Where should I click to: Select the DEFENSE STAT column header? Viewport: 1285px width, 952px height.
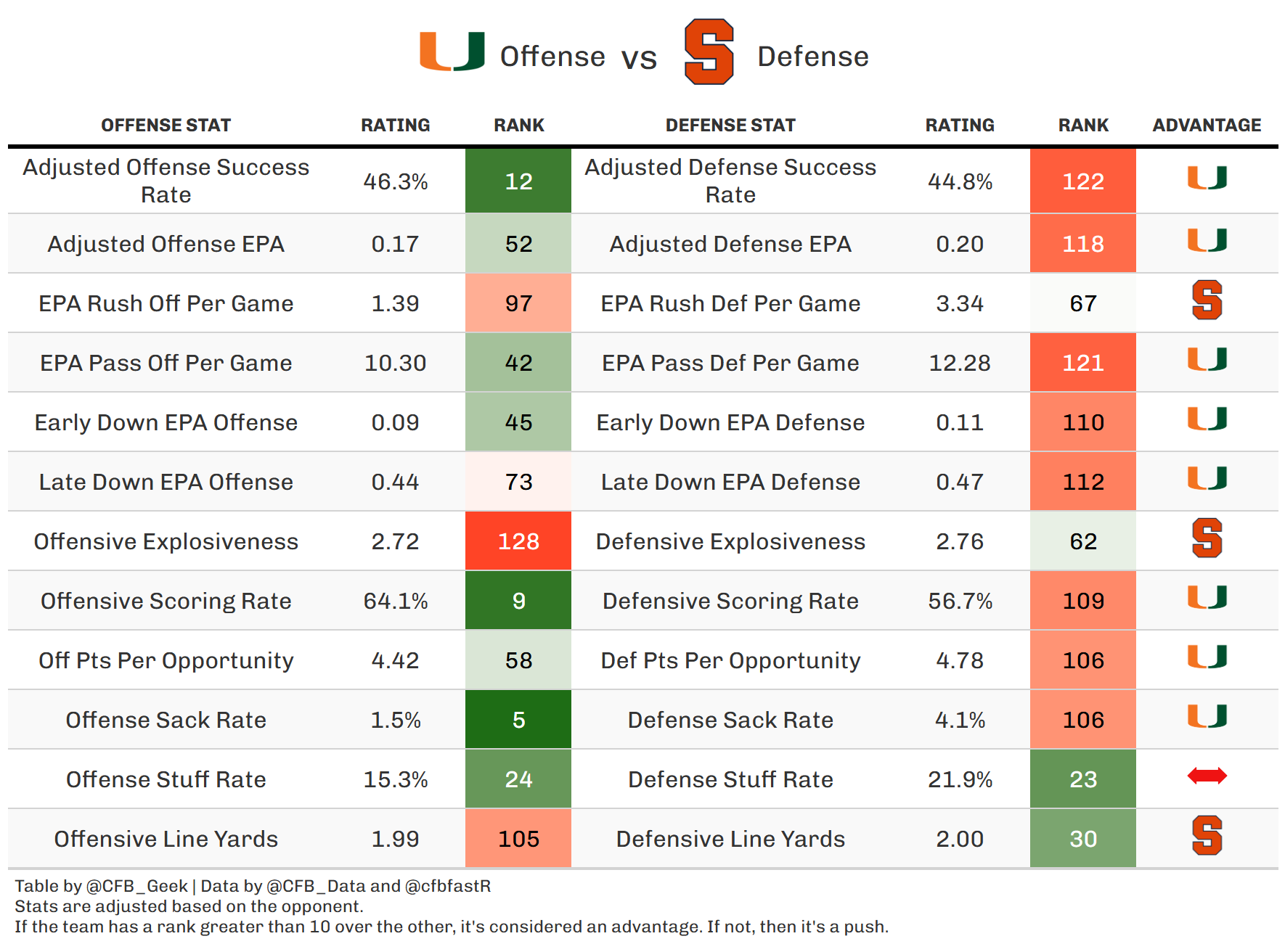point(730,126)
